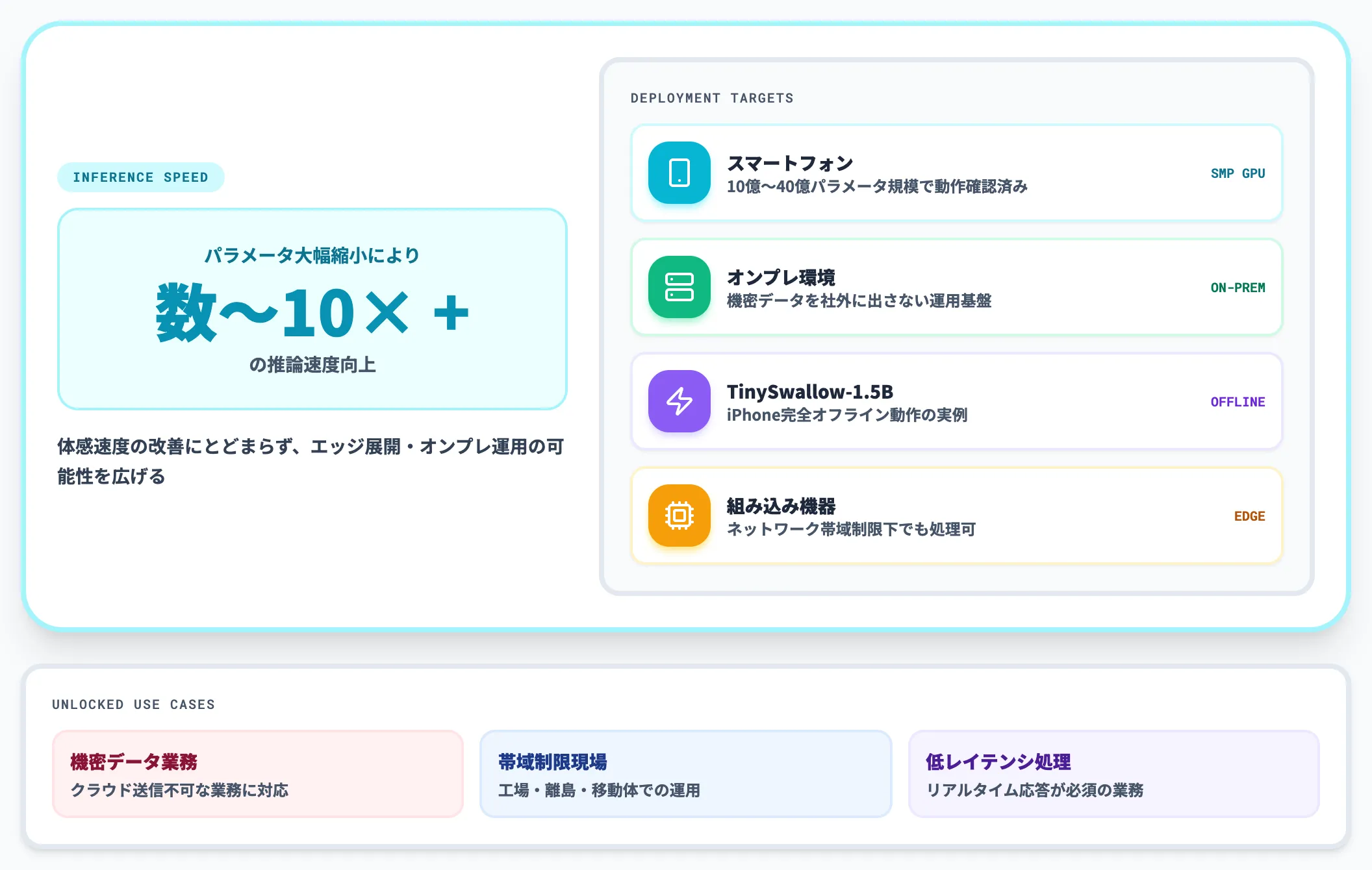Click the ON-PREM tag
Screen dimensions: 1372x870
tap(1238, 288)
